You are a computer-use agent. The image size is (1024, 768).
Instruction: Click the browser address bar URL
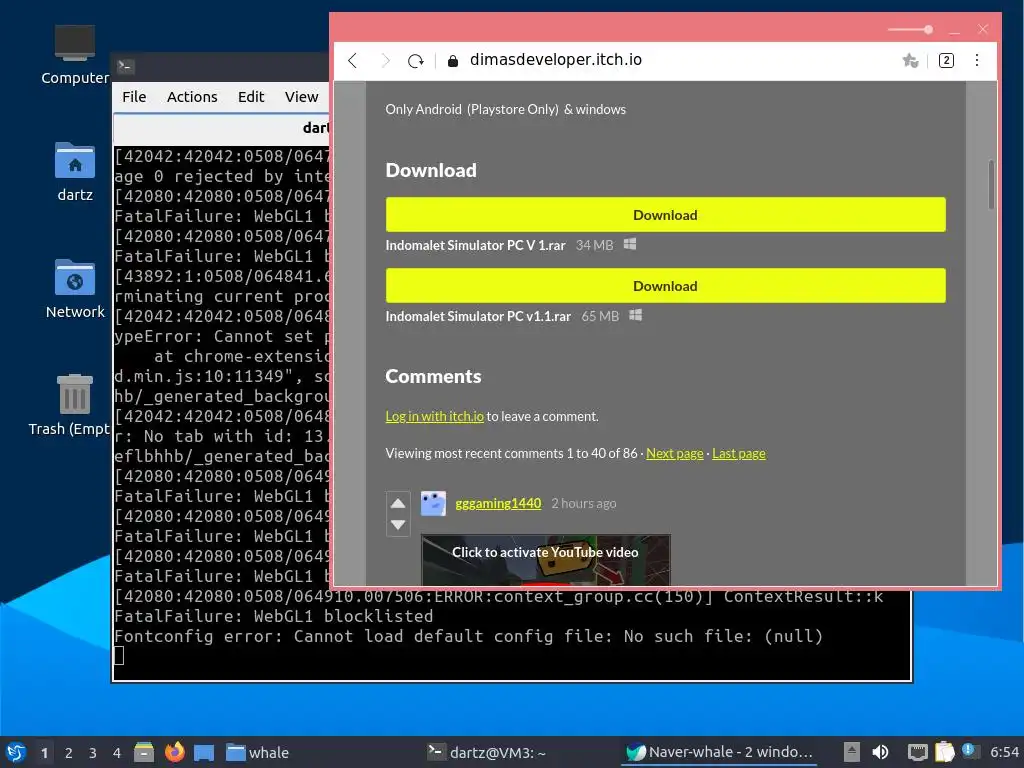tap(556, 60)
